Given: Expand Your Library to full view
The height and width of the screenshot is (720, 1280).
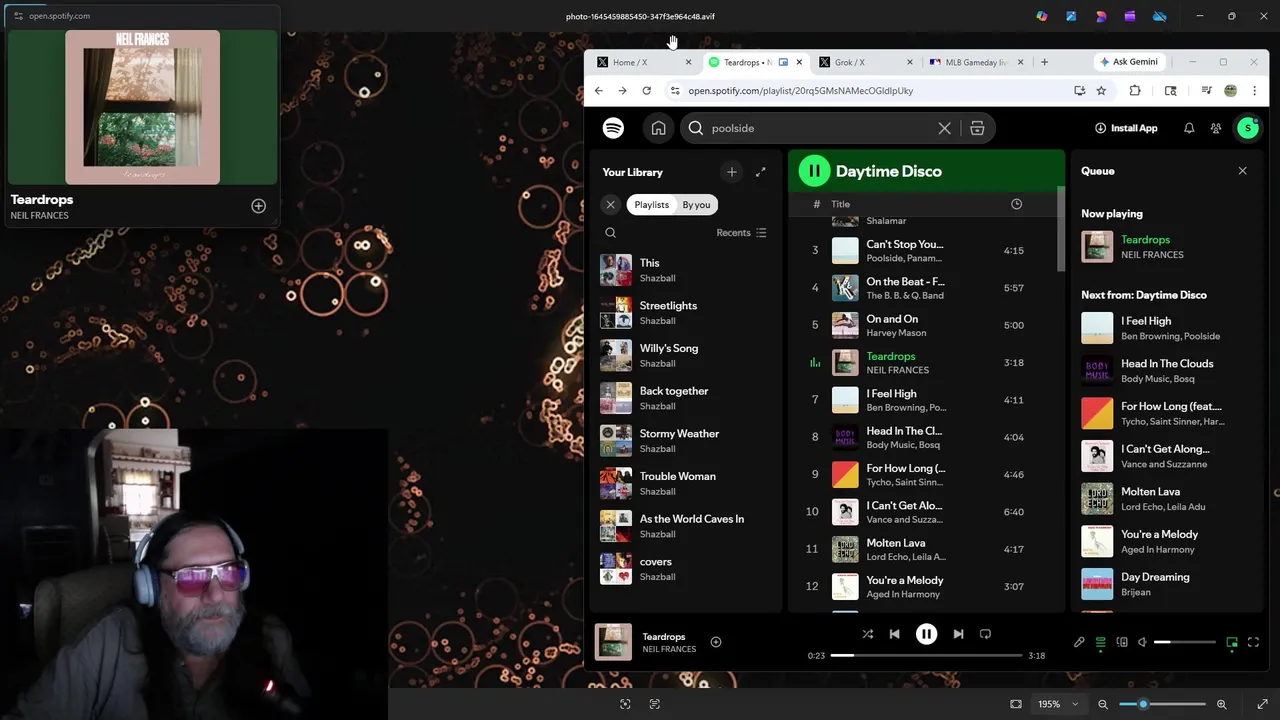Looking at the screenshot, I should 760,172.
